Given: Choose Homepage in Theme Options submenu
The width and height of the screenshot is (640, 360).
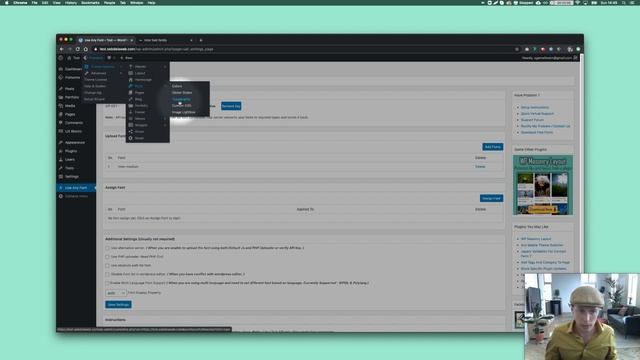Looking at the screenshot, I should (143, 80).
